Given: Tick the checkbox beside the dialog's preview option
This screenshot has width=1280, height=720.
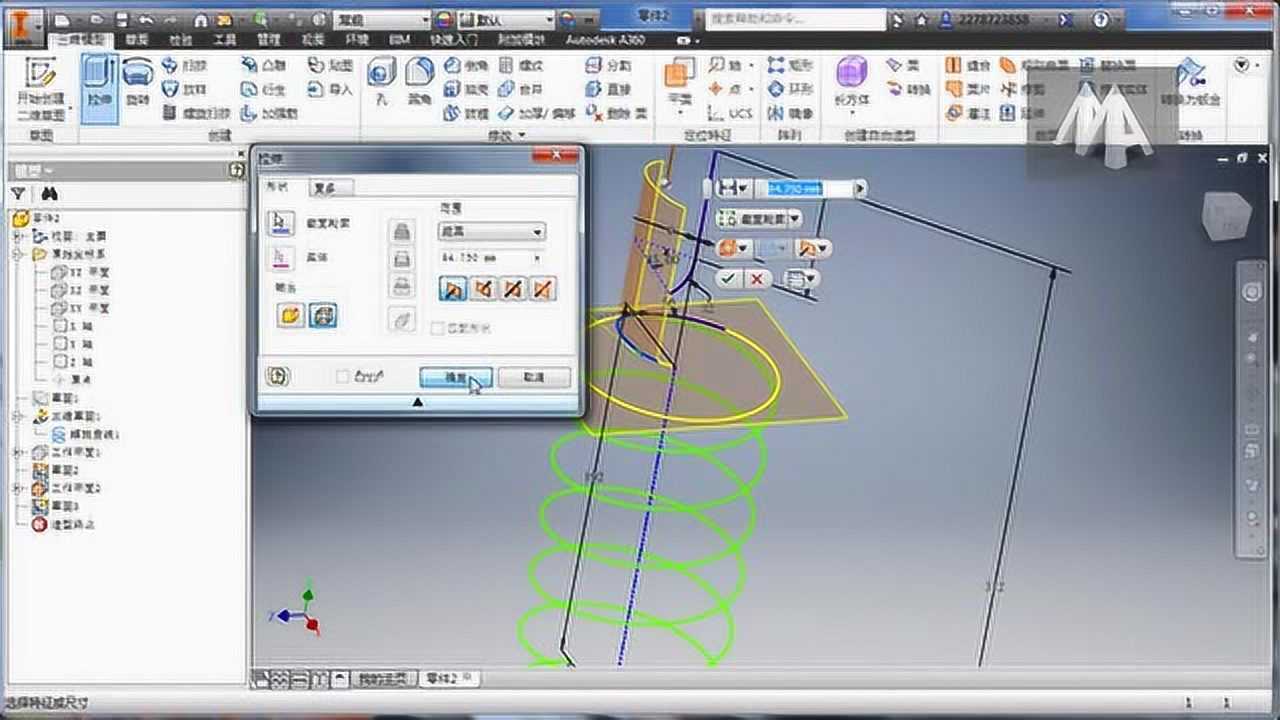Looking at the screenshot, I should (342, 374).
